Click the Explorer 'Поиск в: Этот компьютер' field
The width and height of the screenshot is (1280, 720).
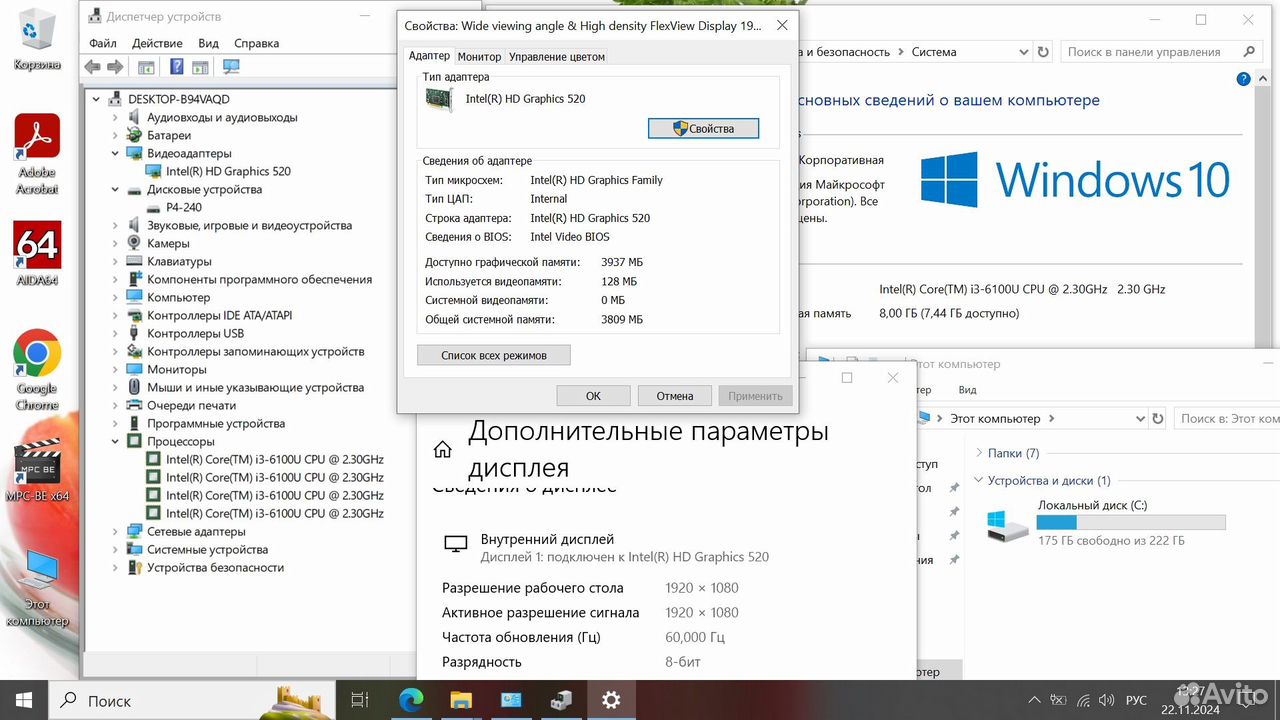pos(1225,419)
